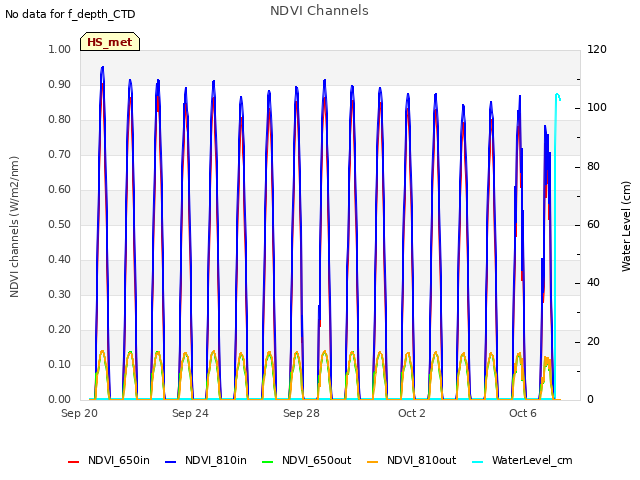Click the Sep 24 x-axis label
This screenshot has height=480, width=640.
(x=190, y=413)
